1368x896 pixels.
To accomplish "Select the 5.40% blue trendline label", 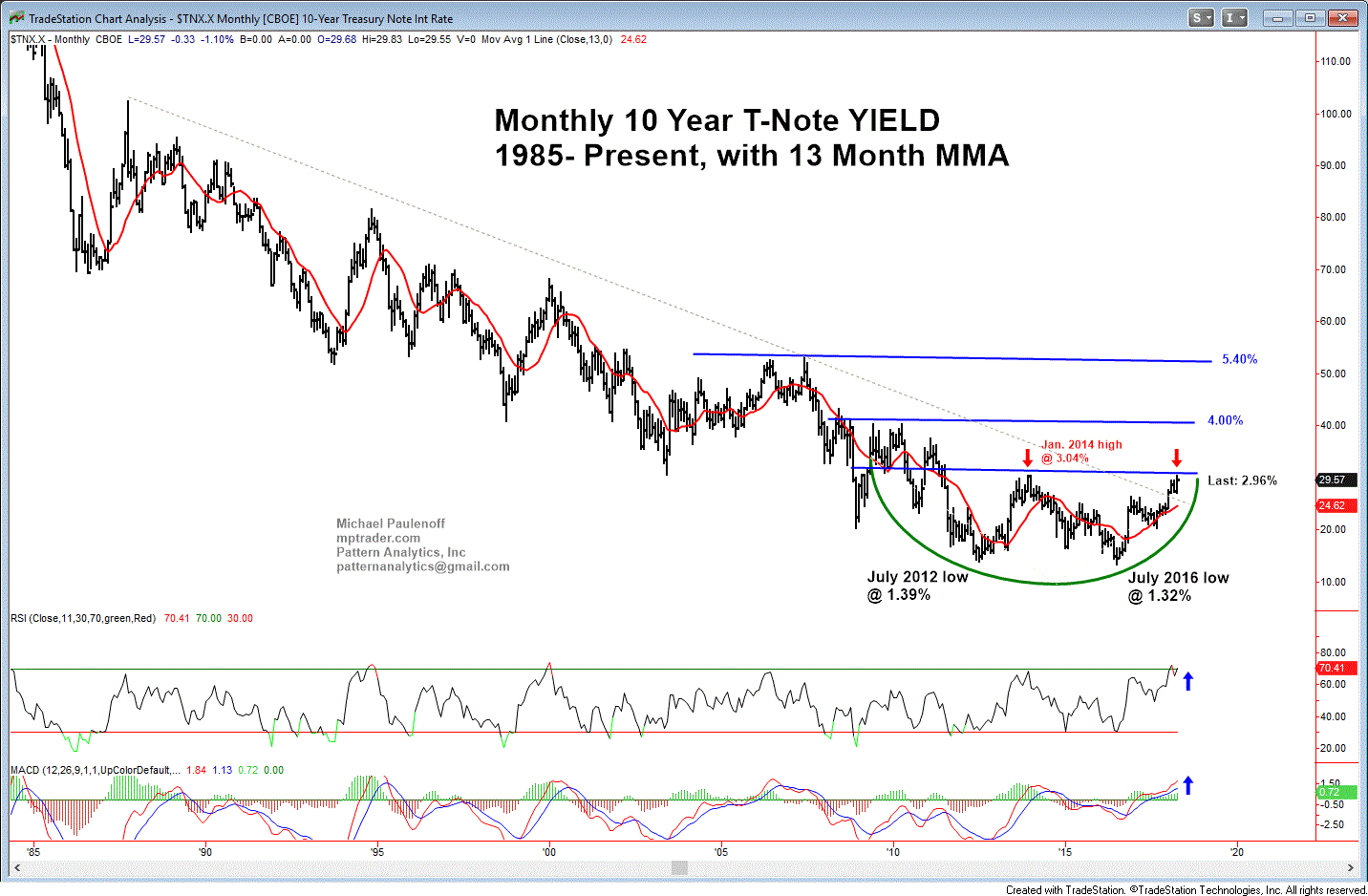I will (x=1240, y=359).
